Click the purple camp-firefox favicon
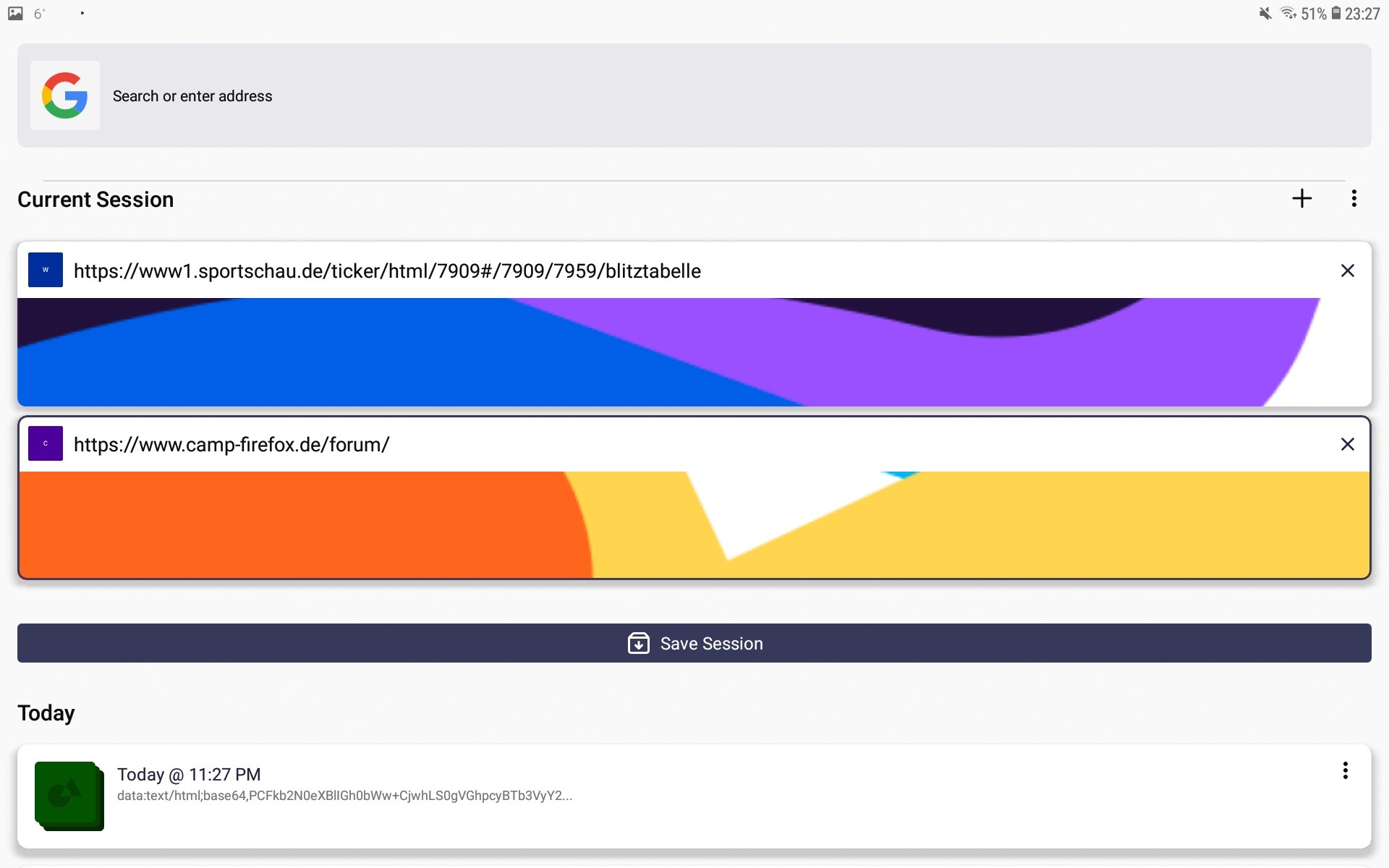Screen dimensions: 1389x868 (46, 443)
